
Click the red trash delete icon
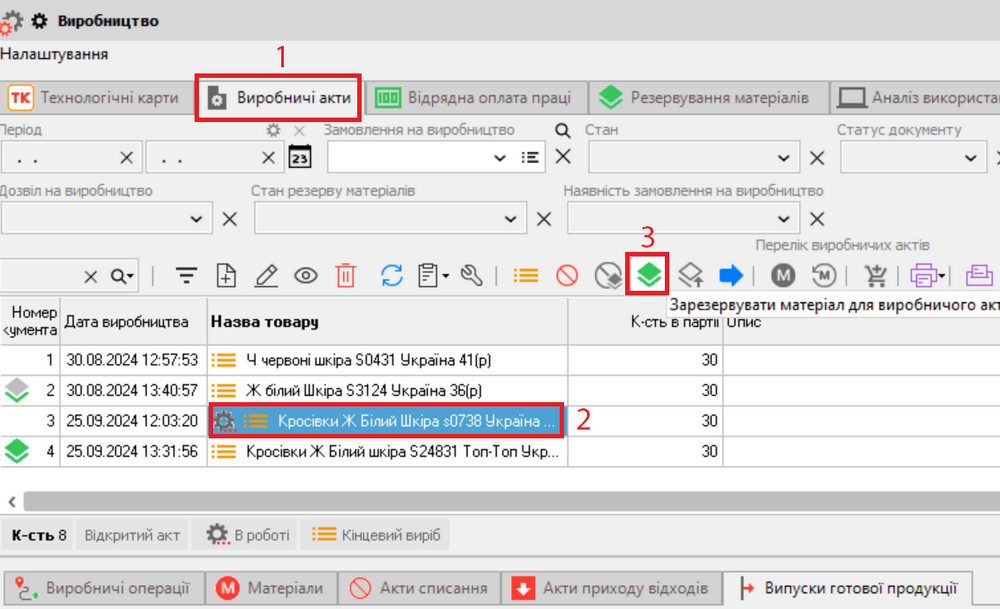(x=345, y=276)
